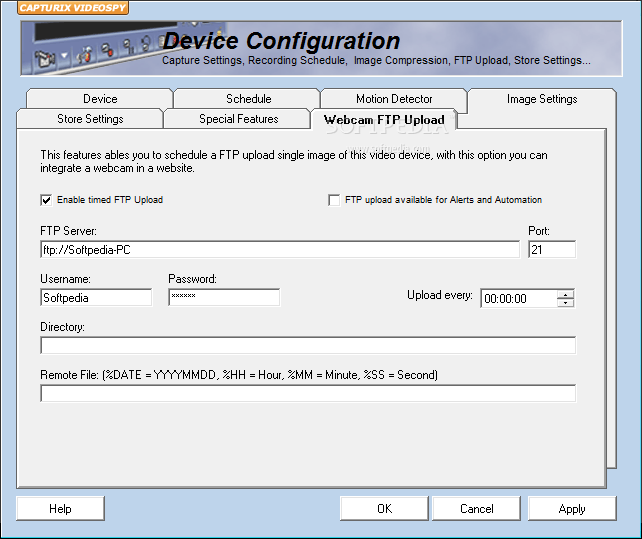
Task: Go to the Store Settings tab
Action: (x=90, y=119)
